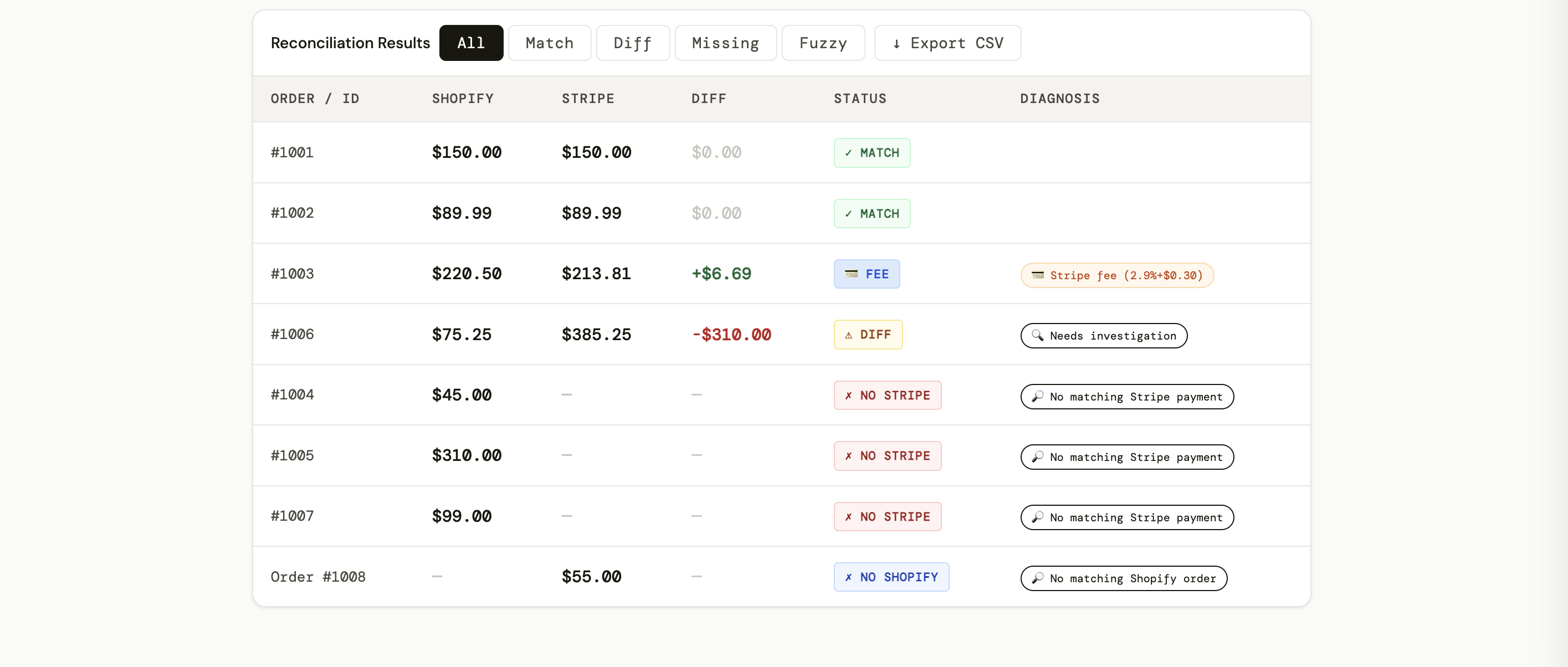The width and height of the screenshot is (1568, 667).
Task: Filter by Fuzzy matches
Action: pos(823,43)
